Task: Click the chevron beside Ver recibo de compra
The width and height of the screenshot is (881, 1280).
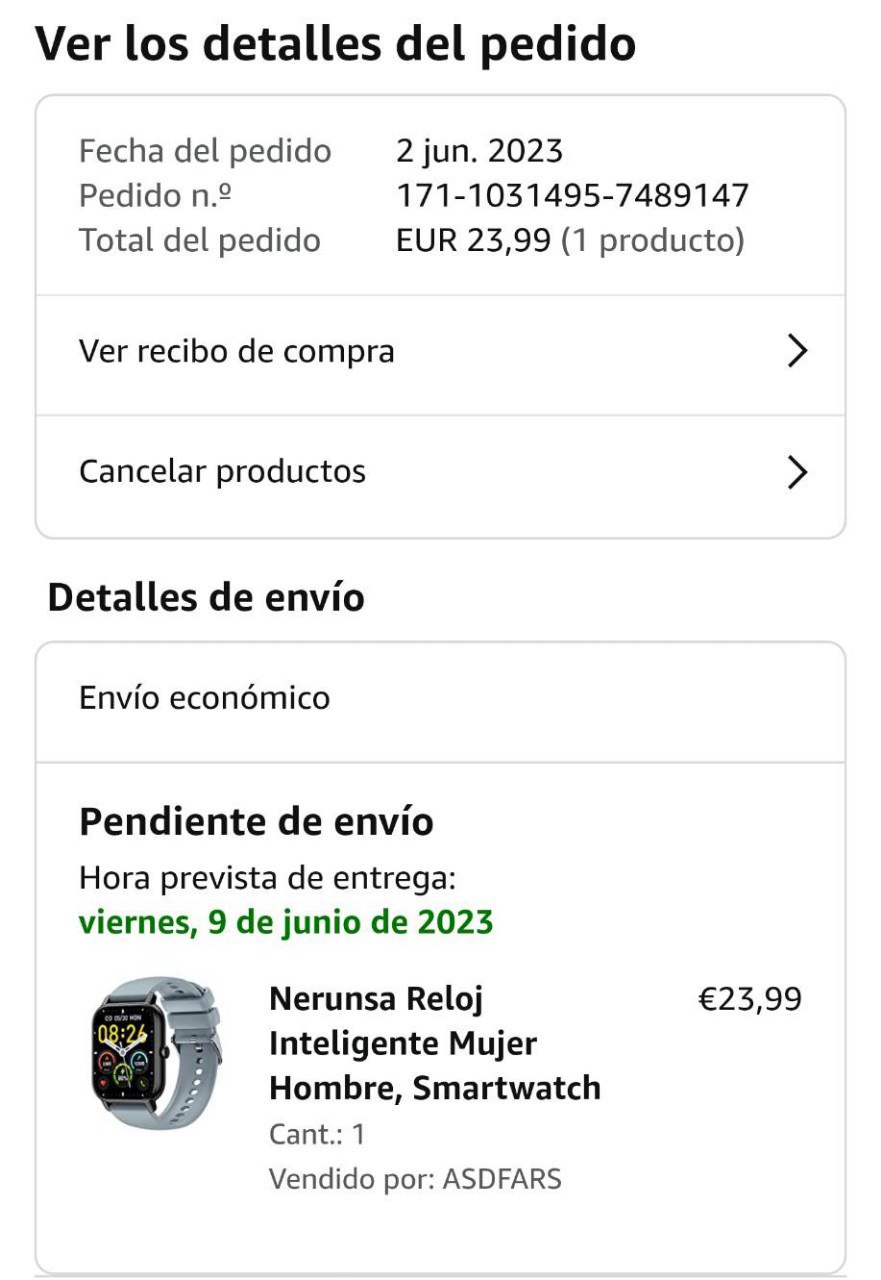Action: click(x=796, y=352)
